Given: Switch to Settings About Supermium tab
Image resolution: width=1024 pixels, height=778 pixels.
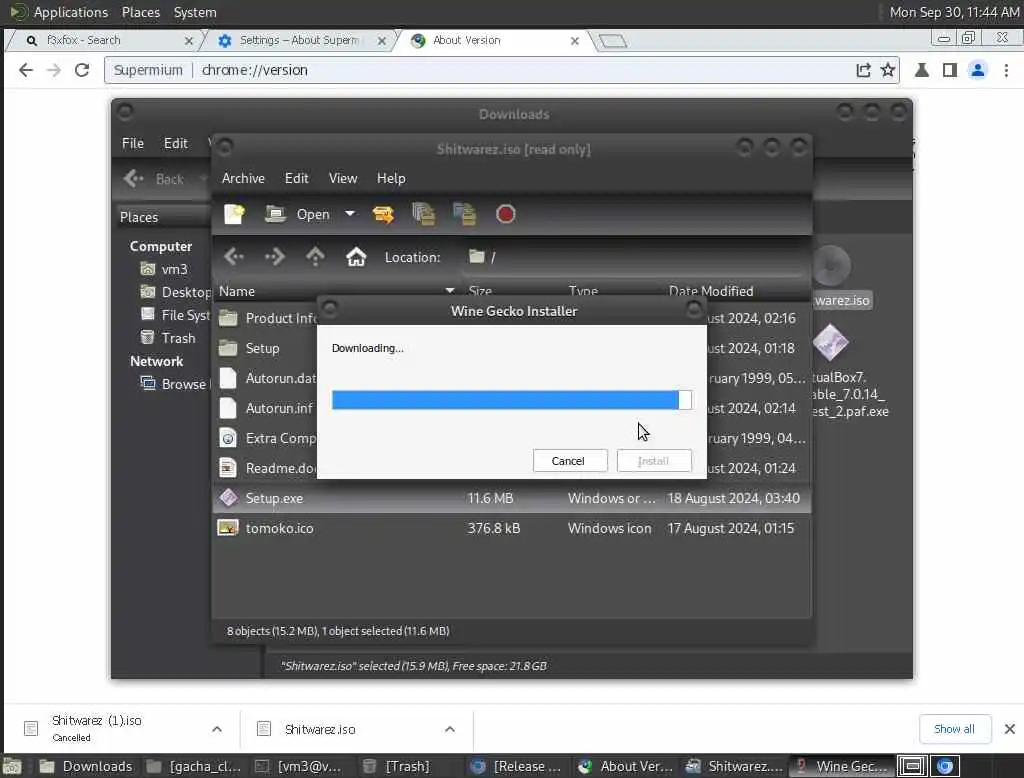Looking at the screenshot, I should (x=300, y=41).
